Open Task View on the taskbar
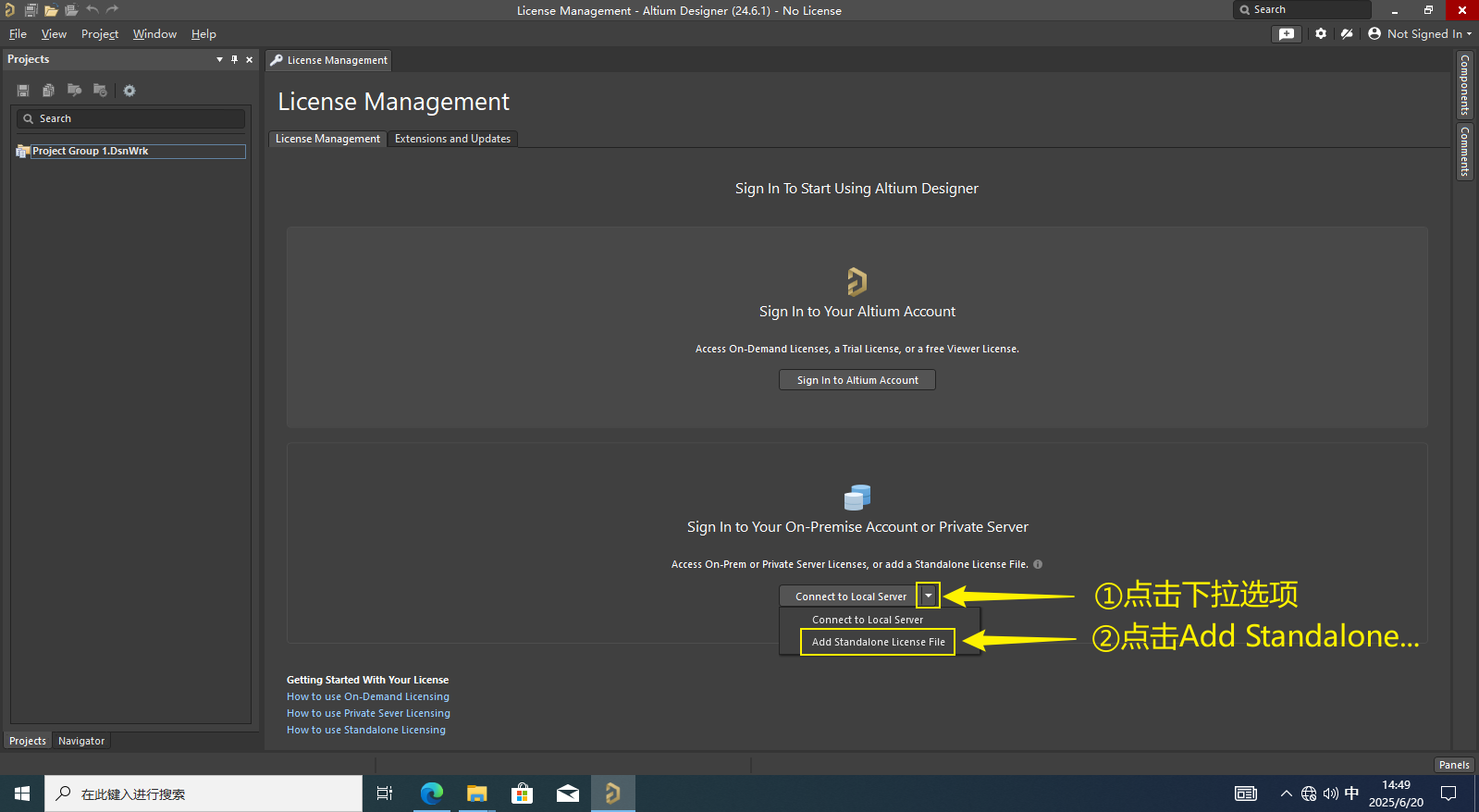 [x=385, y=794]
